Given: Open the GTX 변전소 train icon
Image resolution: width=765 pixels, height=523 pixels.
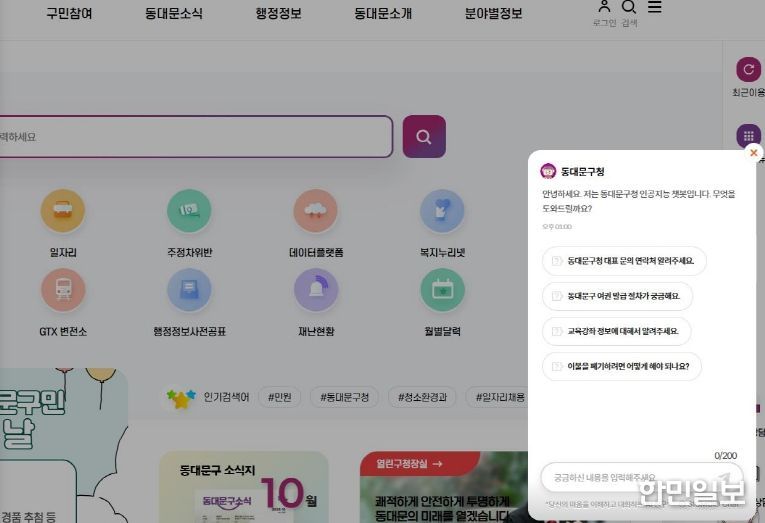Looking at the screenshot, I should point(62,290).
